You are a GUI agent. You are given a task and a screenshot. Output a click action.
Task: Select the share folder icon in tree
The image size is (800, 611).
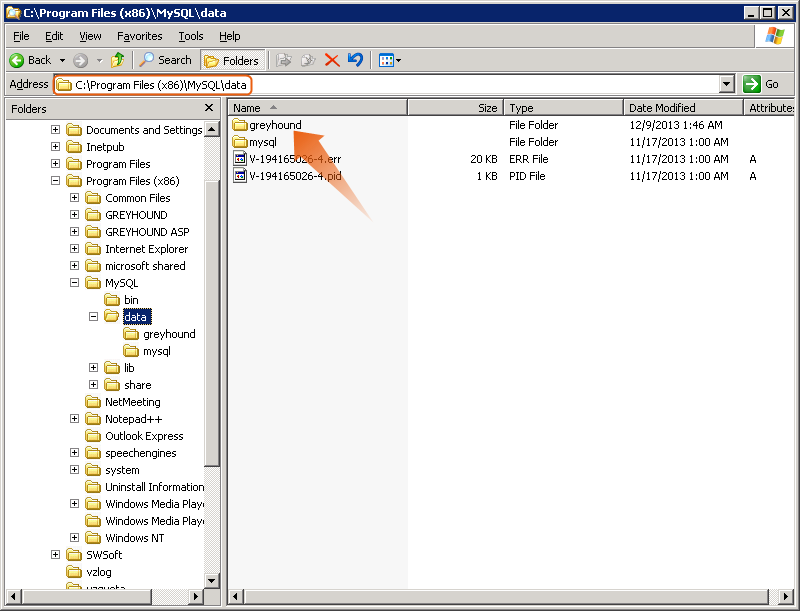click(x=112, y=385)
